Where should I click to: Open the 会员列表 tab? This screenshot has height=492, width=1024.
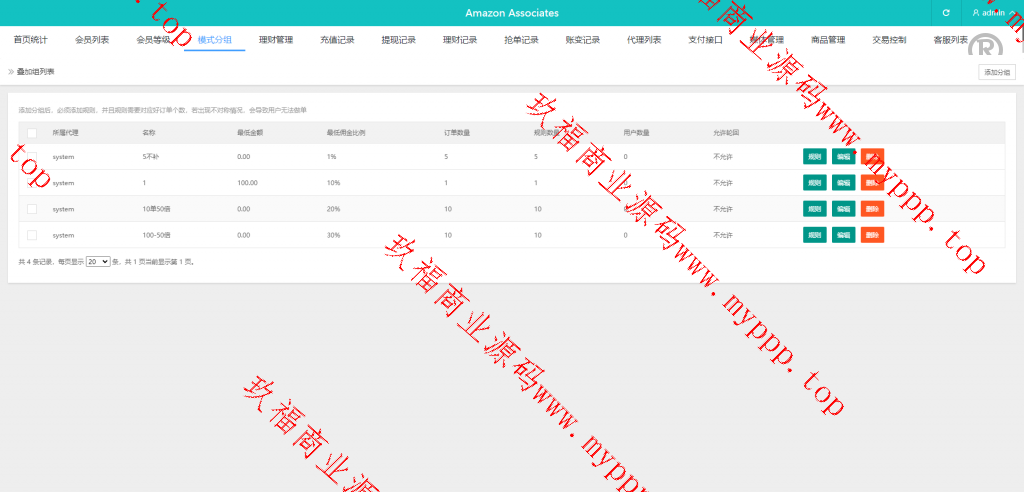pyautogui.click(x=92, y=40)
